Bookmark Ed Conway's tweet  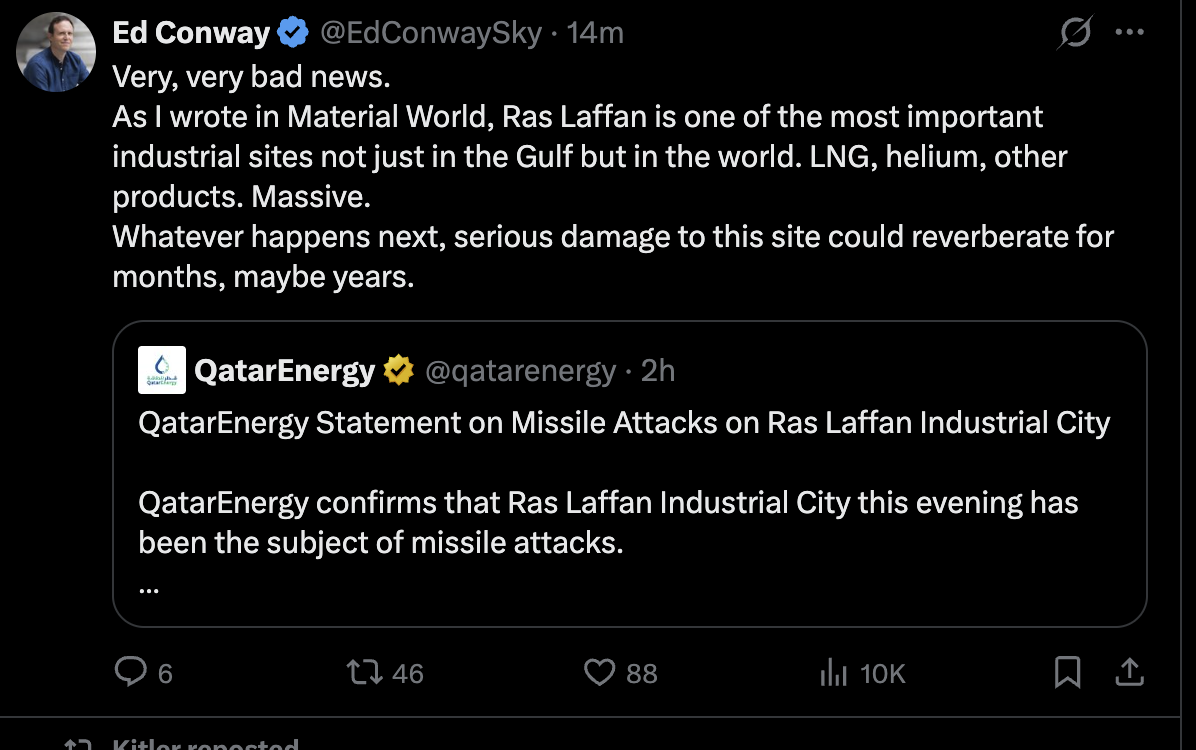click(x=1067, y=672)
